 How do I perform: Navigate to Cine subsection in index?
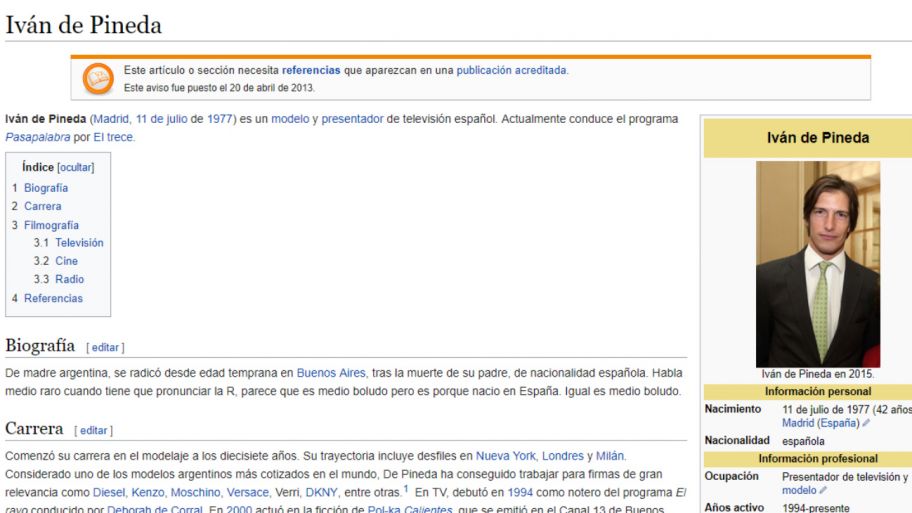click(66, 261)
